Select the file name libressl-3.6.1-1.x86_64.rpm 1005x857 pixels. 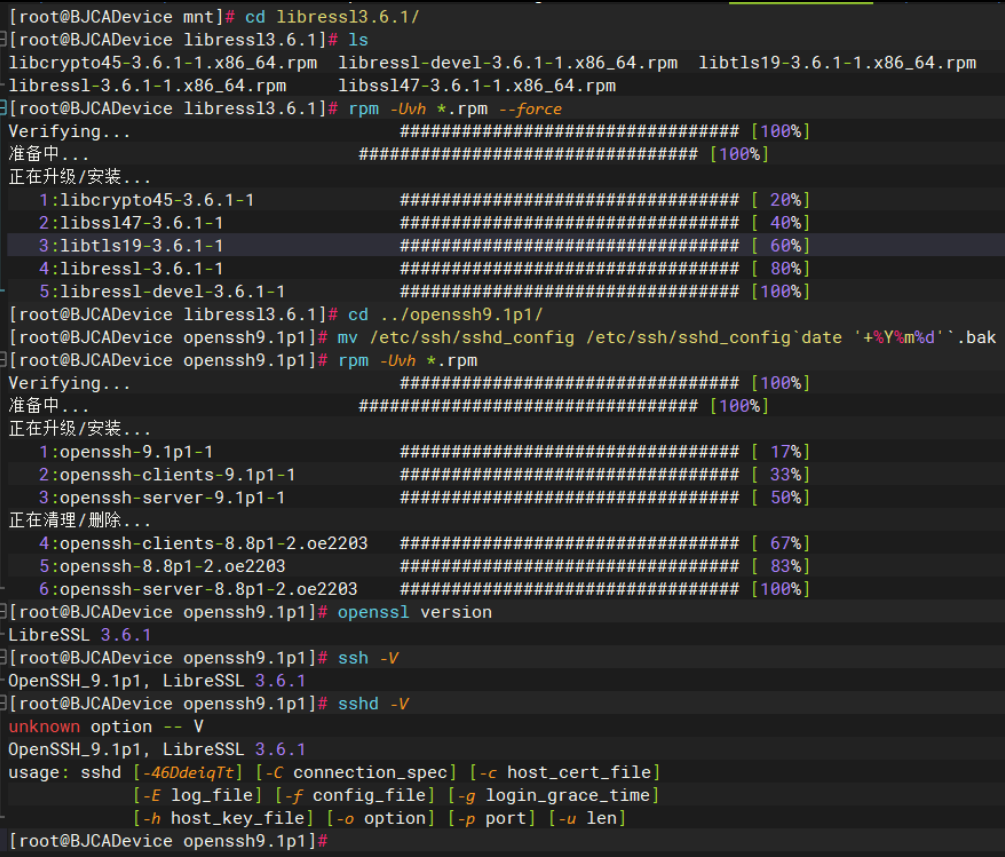tap(147, 85)
